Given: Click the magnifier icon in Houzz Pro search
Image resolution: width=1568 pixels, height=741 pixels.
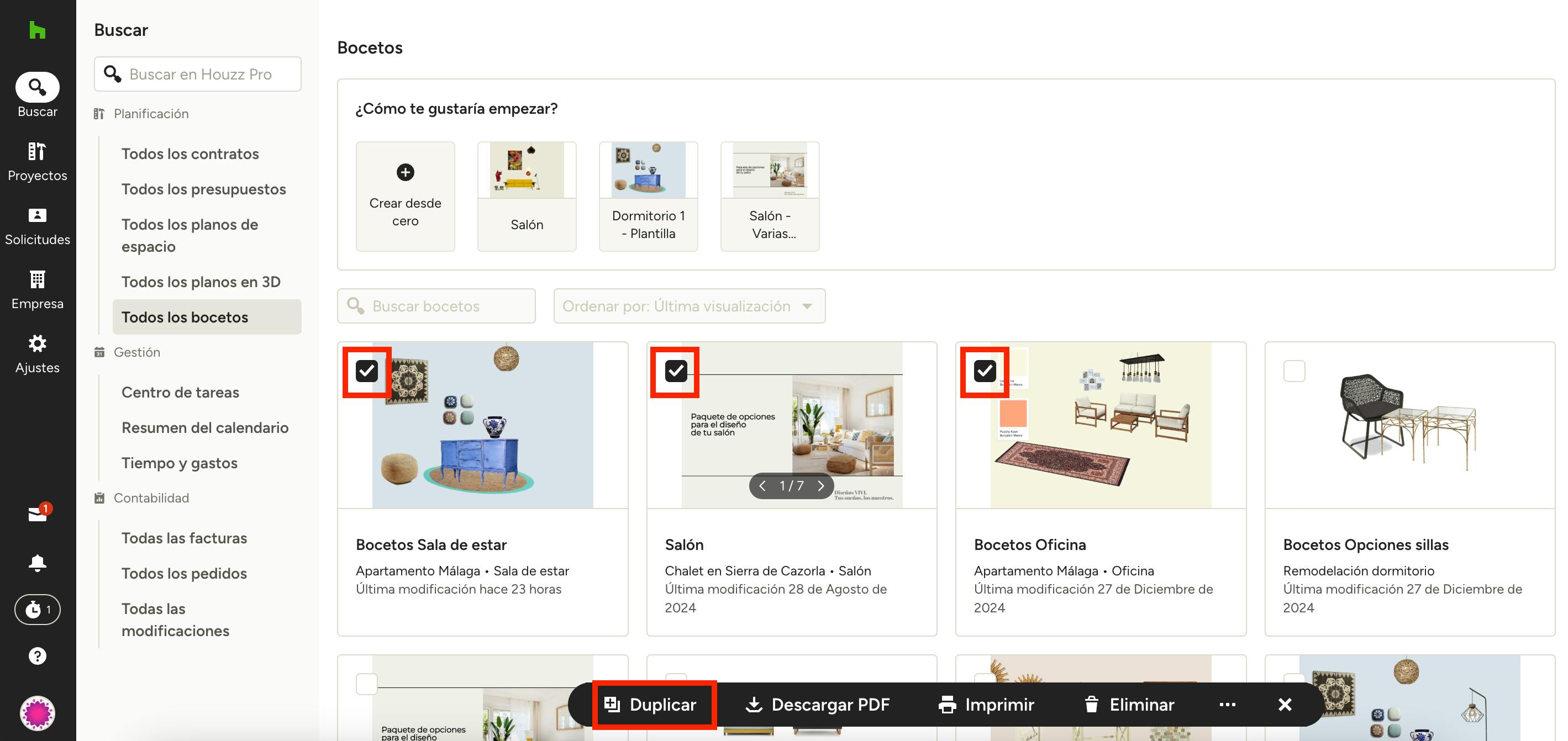Looking at the screenshot, I should 112,73.
